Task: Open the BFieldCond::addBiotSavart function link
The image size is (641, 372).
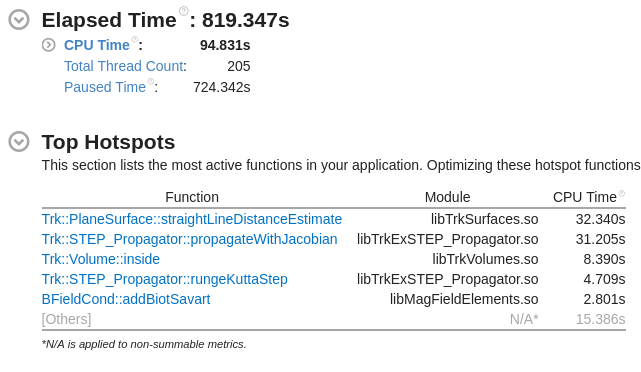Action: 126,299
